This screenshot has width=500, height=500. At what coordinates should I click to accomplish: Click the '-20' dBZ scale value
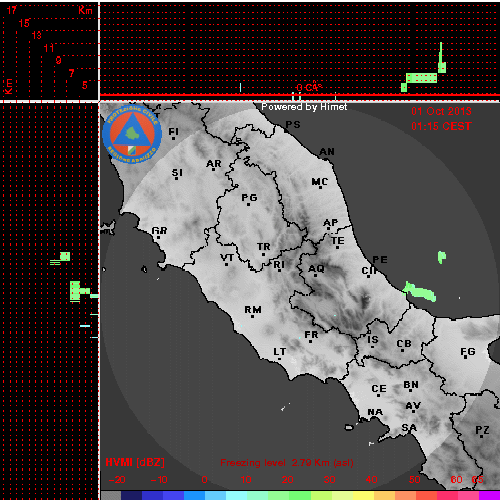(x=117, y=480)
